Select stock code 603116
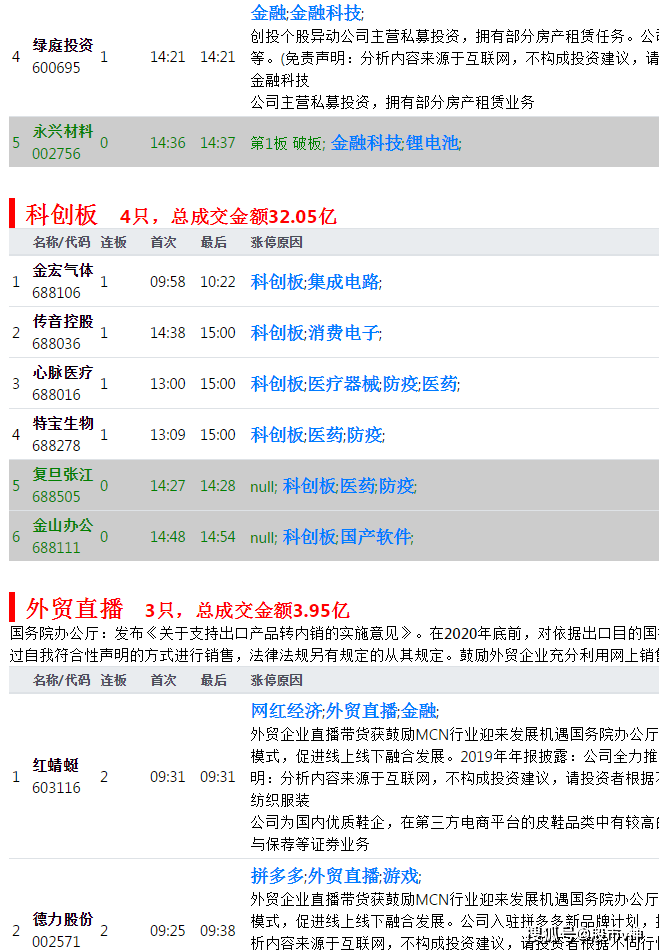Screen dimensions: 659x952 click(x=56, y=788)
